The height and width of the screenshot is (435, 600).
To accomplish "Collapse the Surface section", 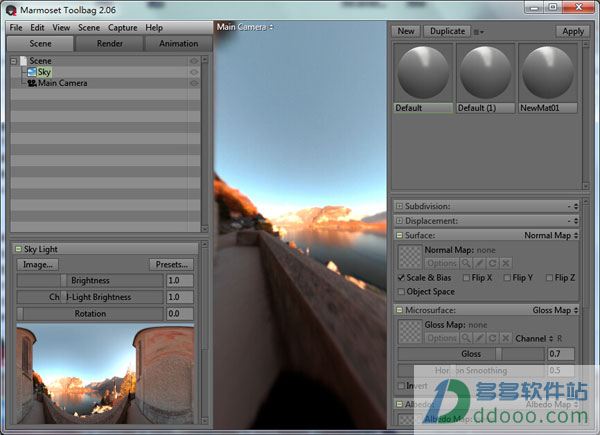I will pyautogui.click(x=399, y=235).
